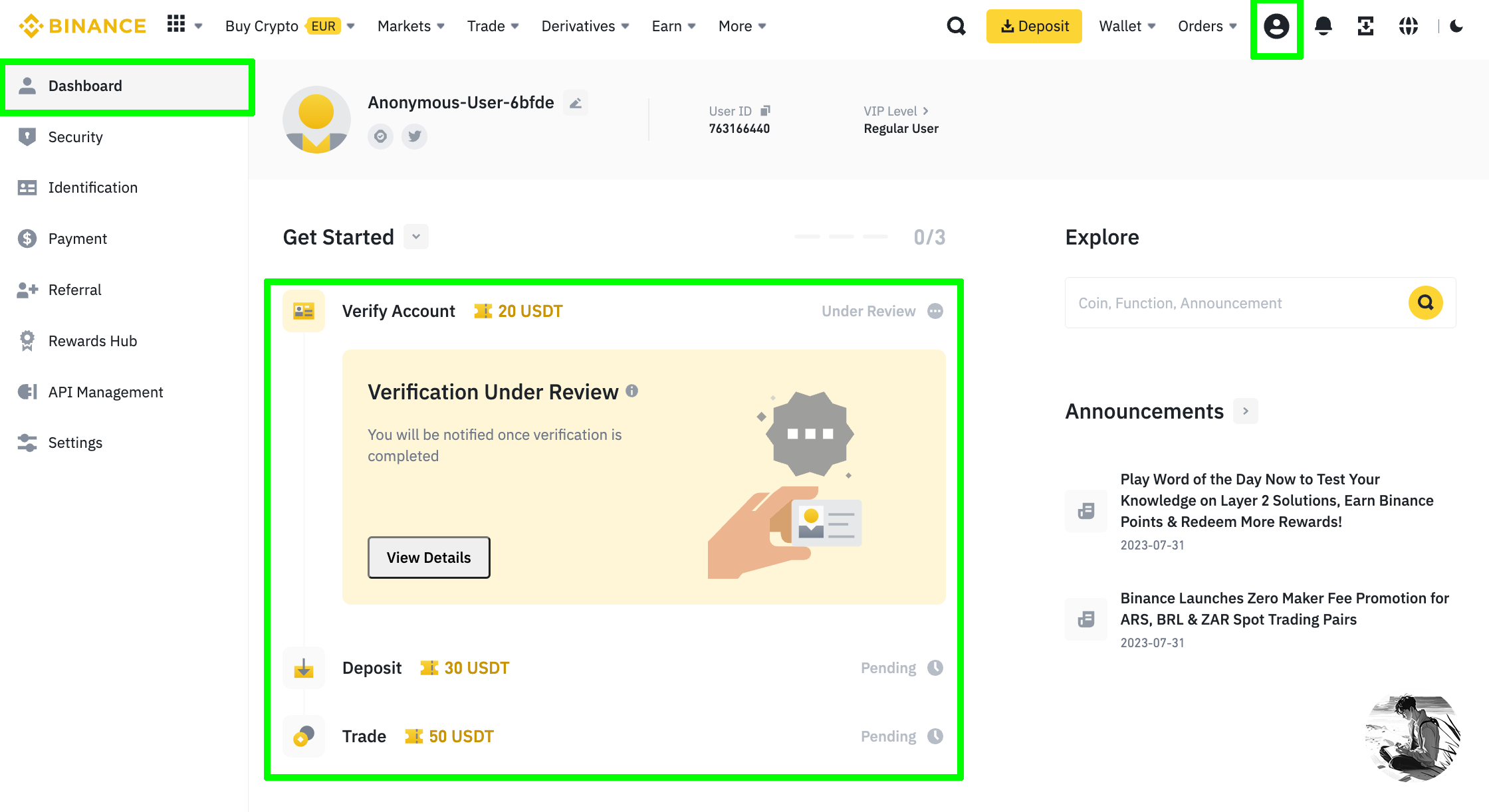Expand the Announcements arrow

pyautogui.click(x=1245, y=411)
